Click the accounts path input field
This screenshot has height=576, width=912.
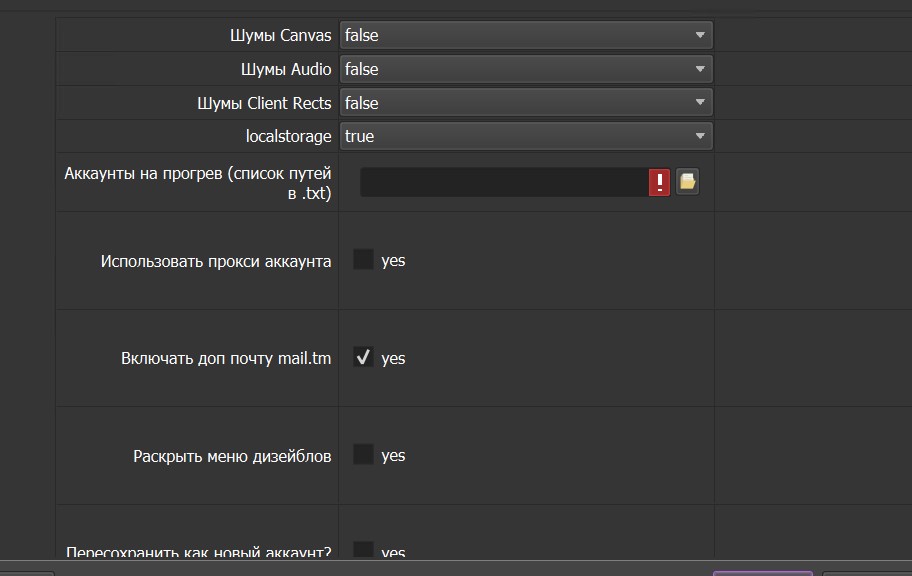[x=504, y=182]
